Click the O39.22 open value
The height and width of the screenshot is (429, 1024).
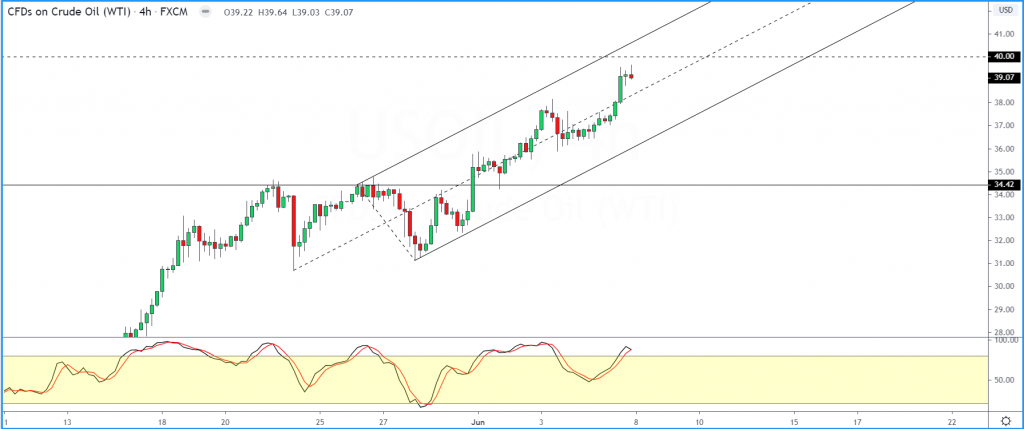coord(238,11)
